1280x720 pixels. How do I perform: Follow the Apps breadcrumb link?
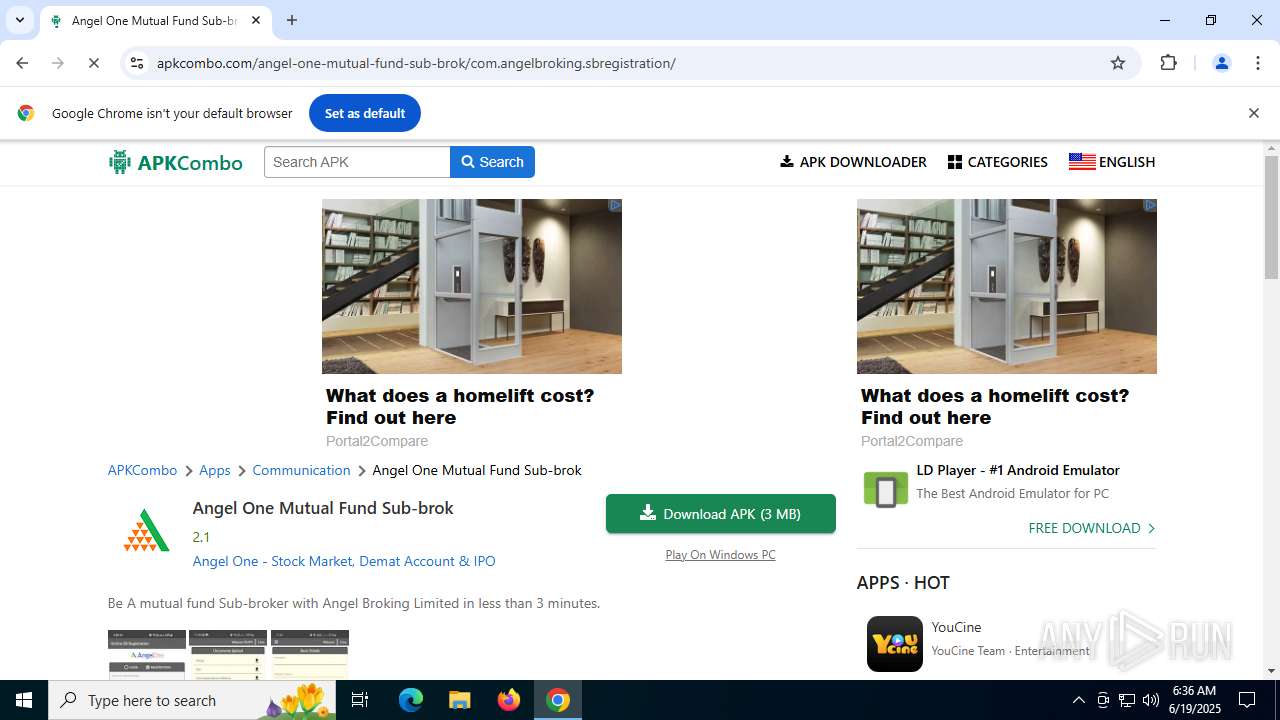pyautogui.click(x=215, y=470)
